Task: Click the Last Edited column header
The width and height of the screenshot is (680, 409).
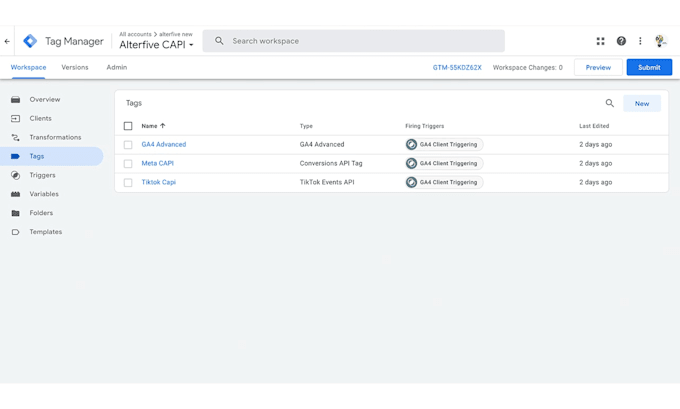Action: pos(594,126)
